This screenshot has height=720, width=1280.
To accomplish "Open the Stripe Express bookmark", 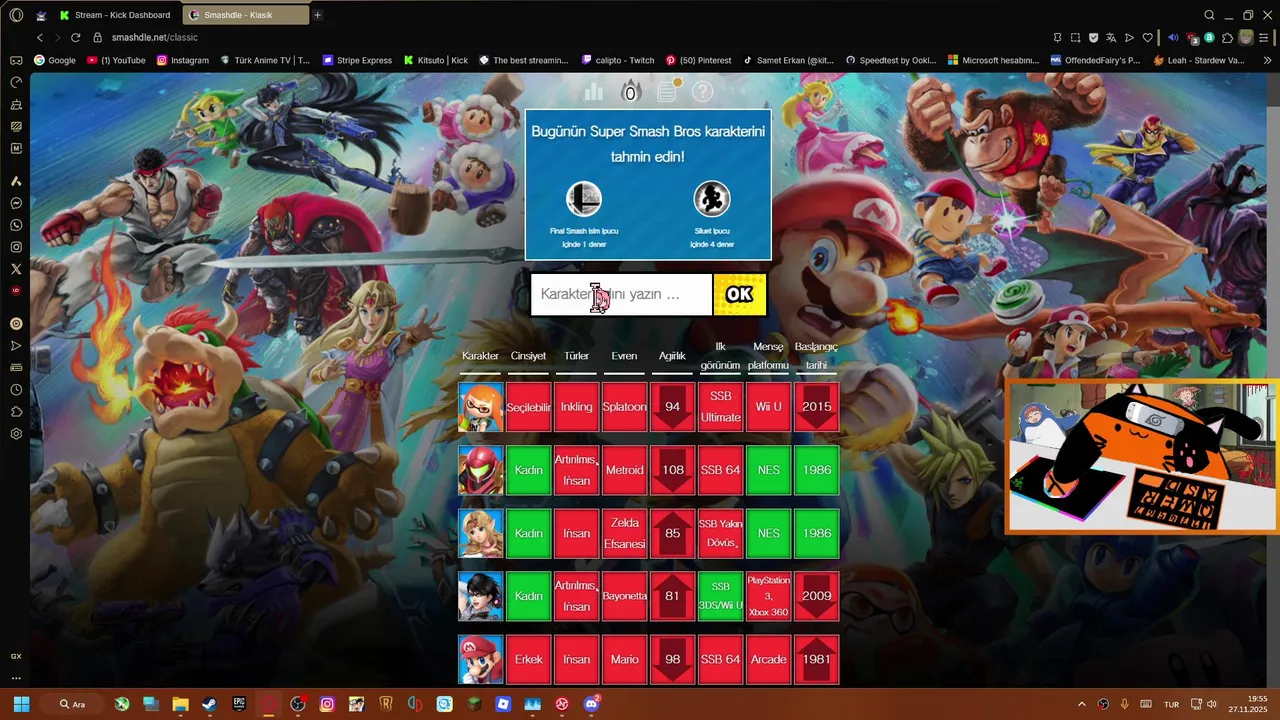I will tap(357, 60).
